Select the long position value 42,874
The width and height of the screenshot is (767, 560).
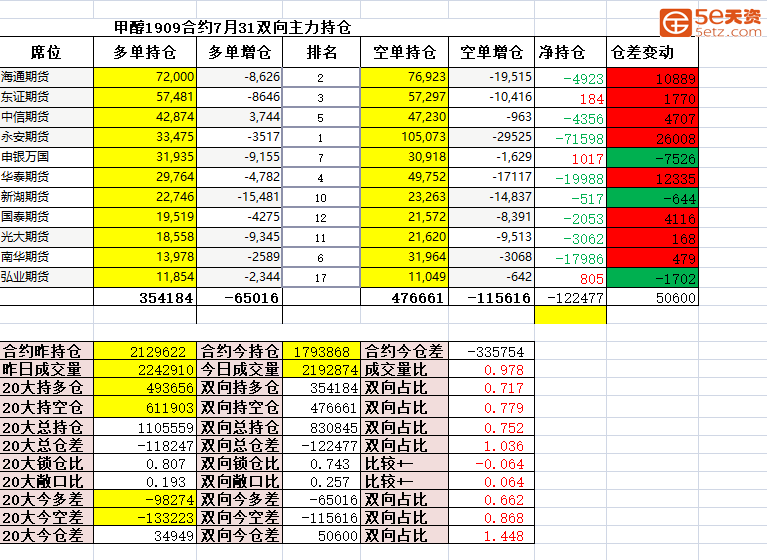tap(145, 117)
